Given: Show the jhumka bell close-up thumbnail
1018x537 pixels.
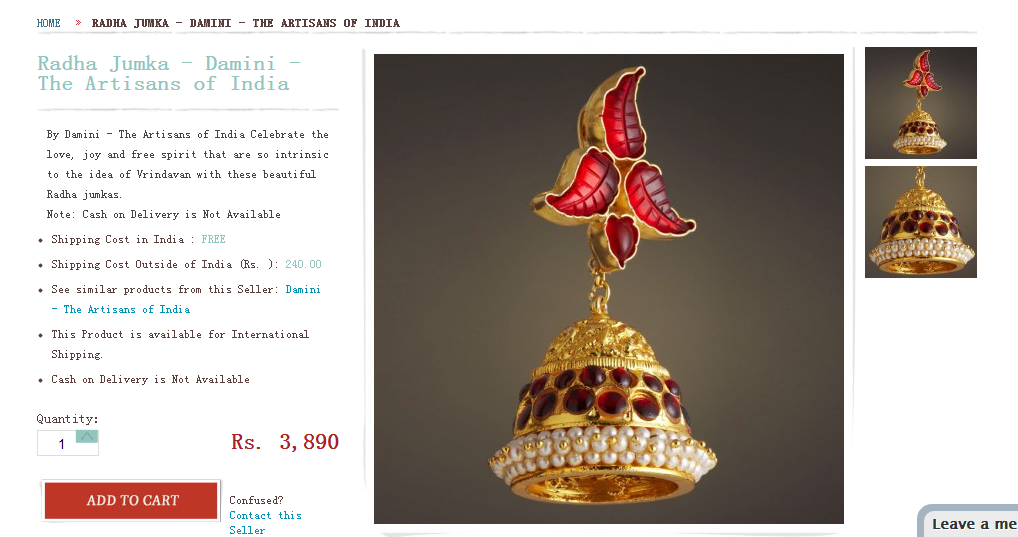Looking at the screenshot, I should point(921,221).
